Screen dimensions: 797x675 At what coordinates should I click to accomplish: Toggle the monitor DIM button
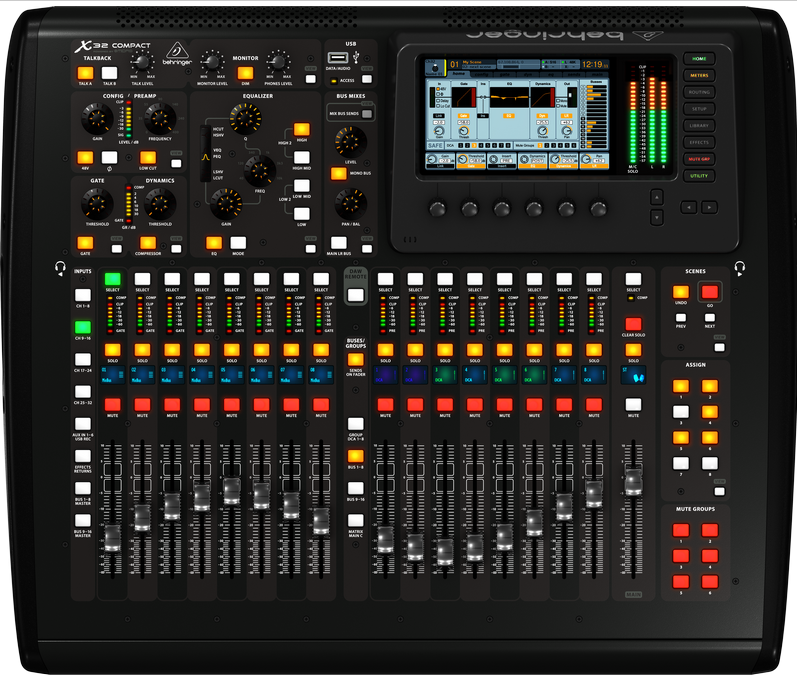tap(245, 73)
